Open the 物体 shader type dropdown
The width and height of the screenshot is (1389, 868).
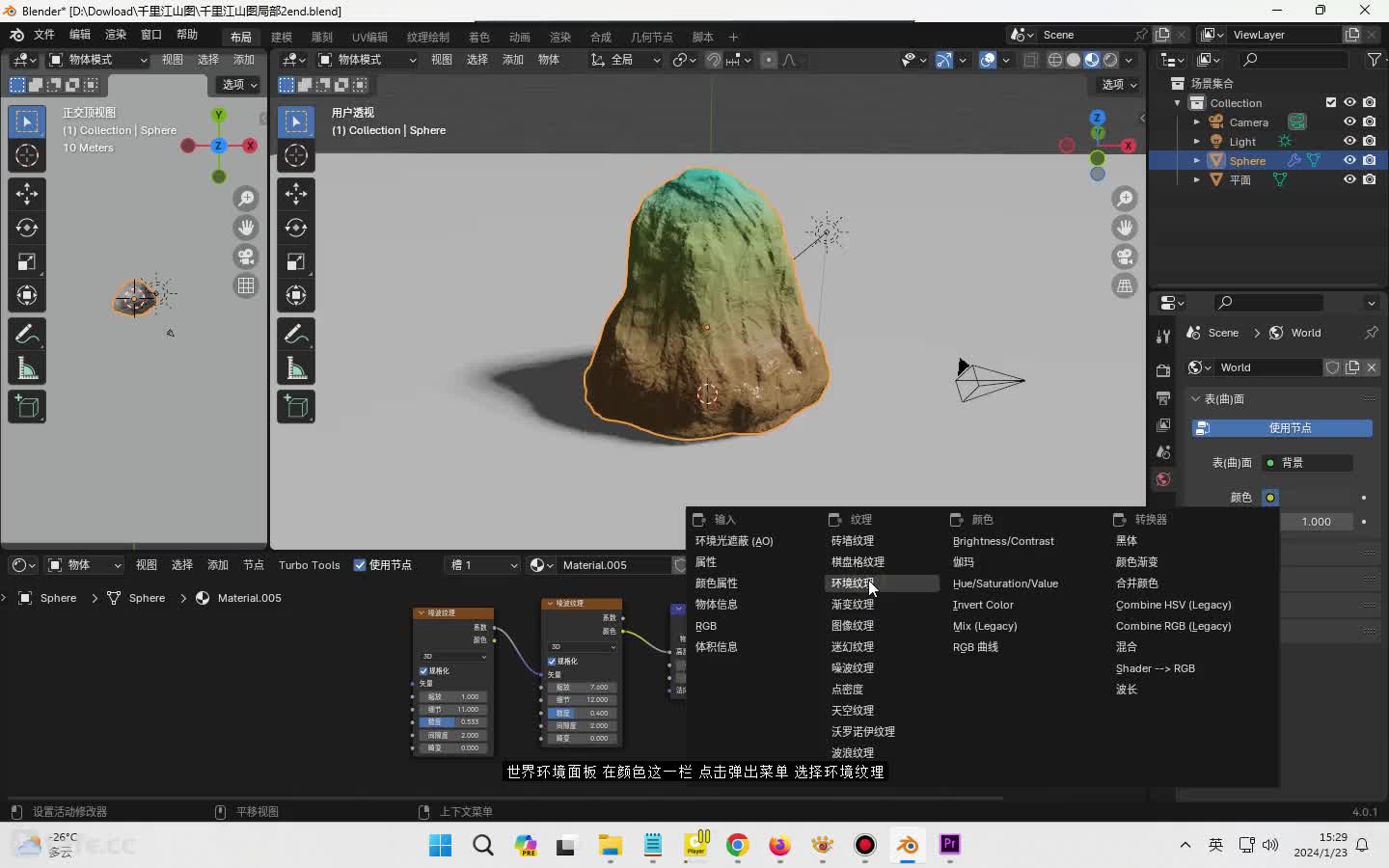85,565
